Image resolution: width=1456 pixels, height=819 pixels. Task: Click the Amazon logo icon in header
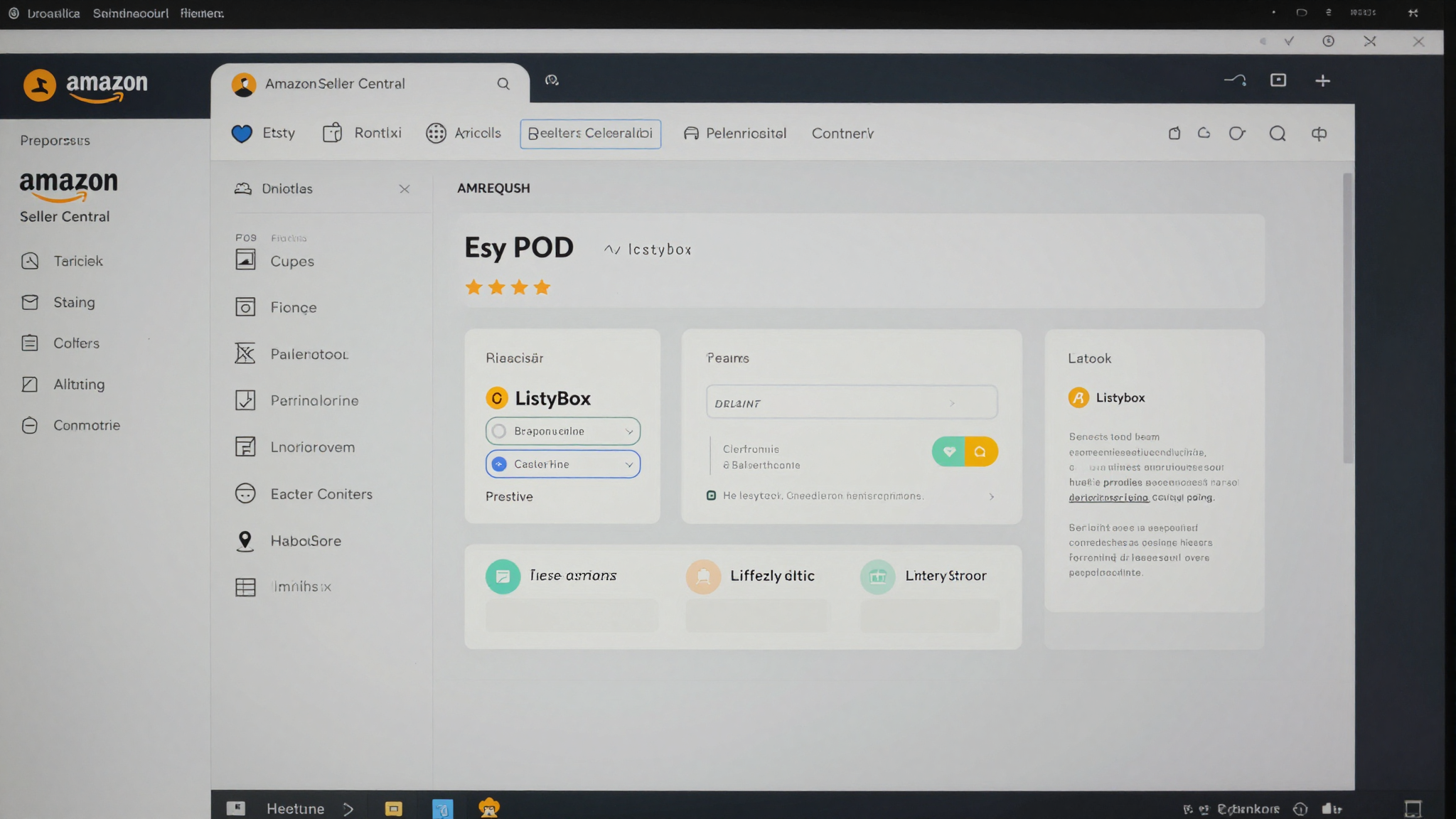pos(40,85)
